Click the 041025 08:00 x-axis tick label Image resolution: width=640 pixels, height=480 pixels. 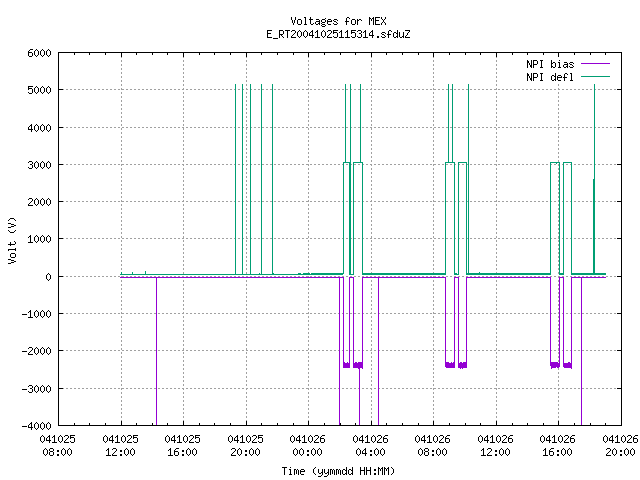(x=58, y=445)
